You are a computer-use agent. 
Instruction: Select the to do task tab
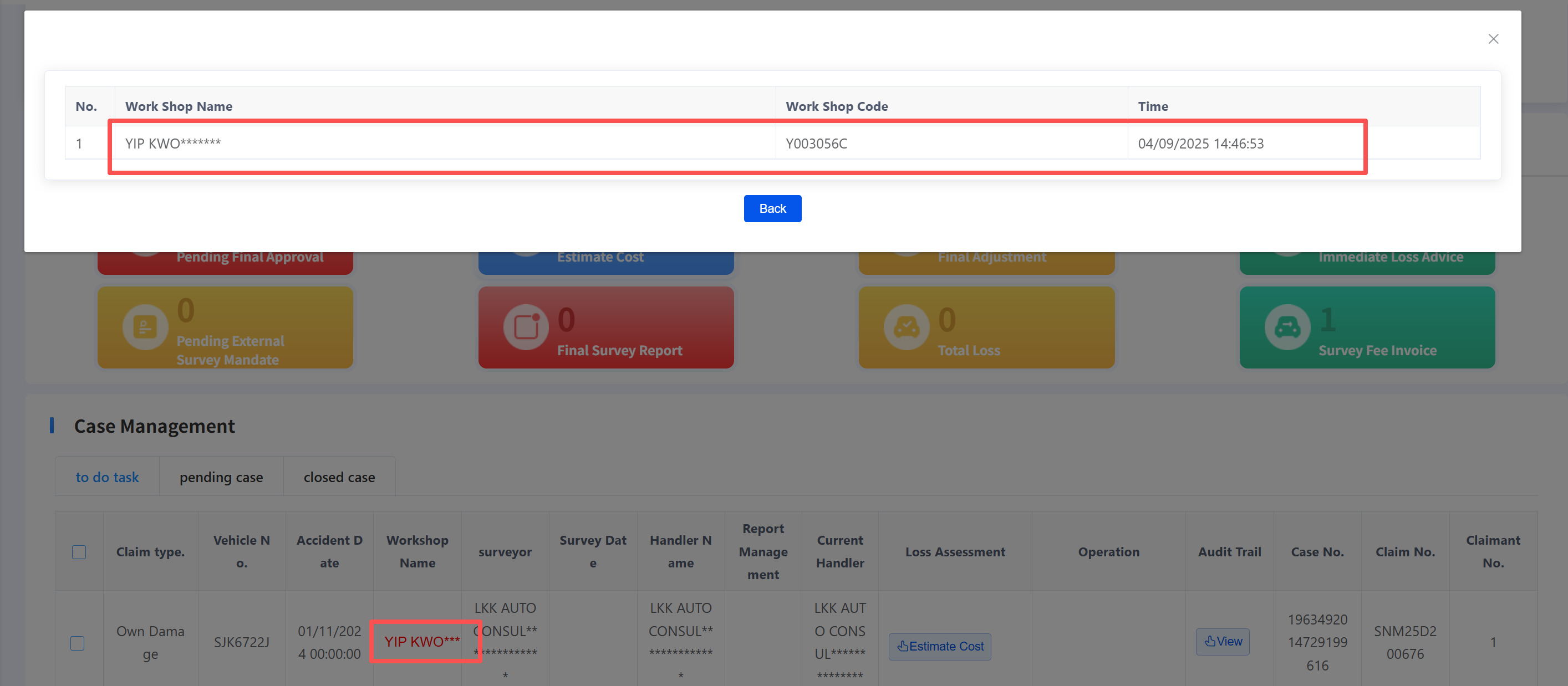(107, 478)
